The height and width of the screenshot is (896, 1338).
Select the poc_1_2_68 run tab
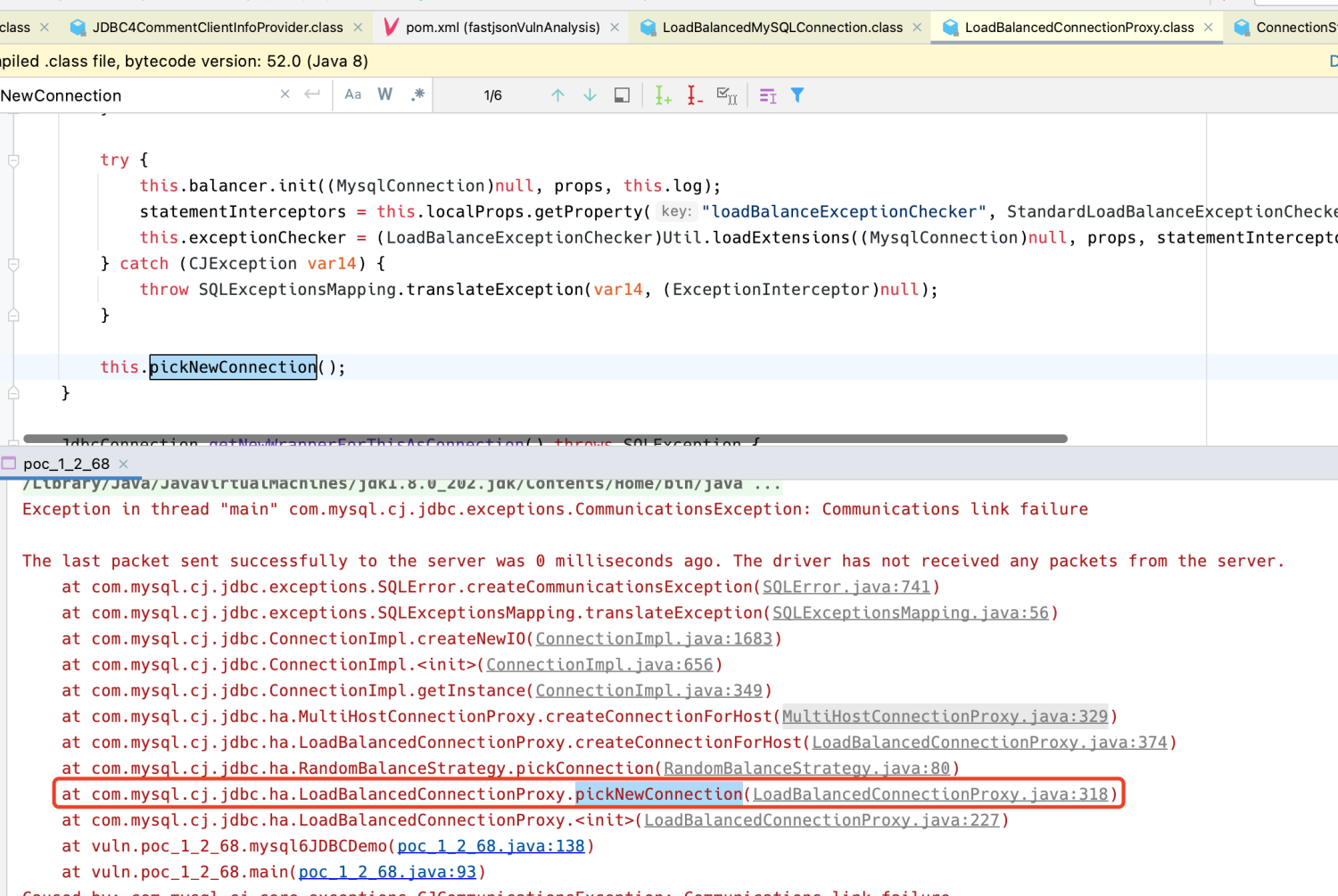point(66,464)
